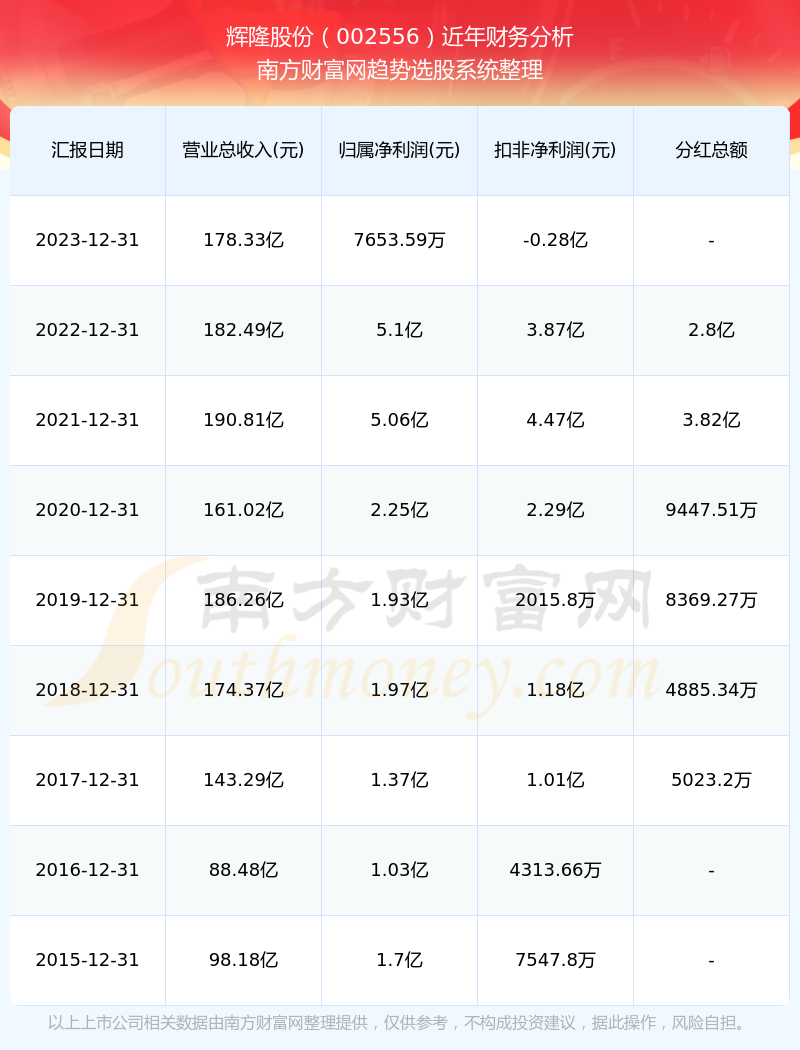Click the 1.01亿 cell

click(x=556, y=780)
